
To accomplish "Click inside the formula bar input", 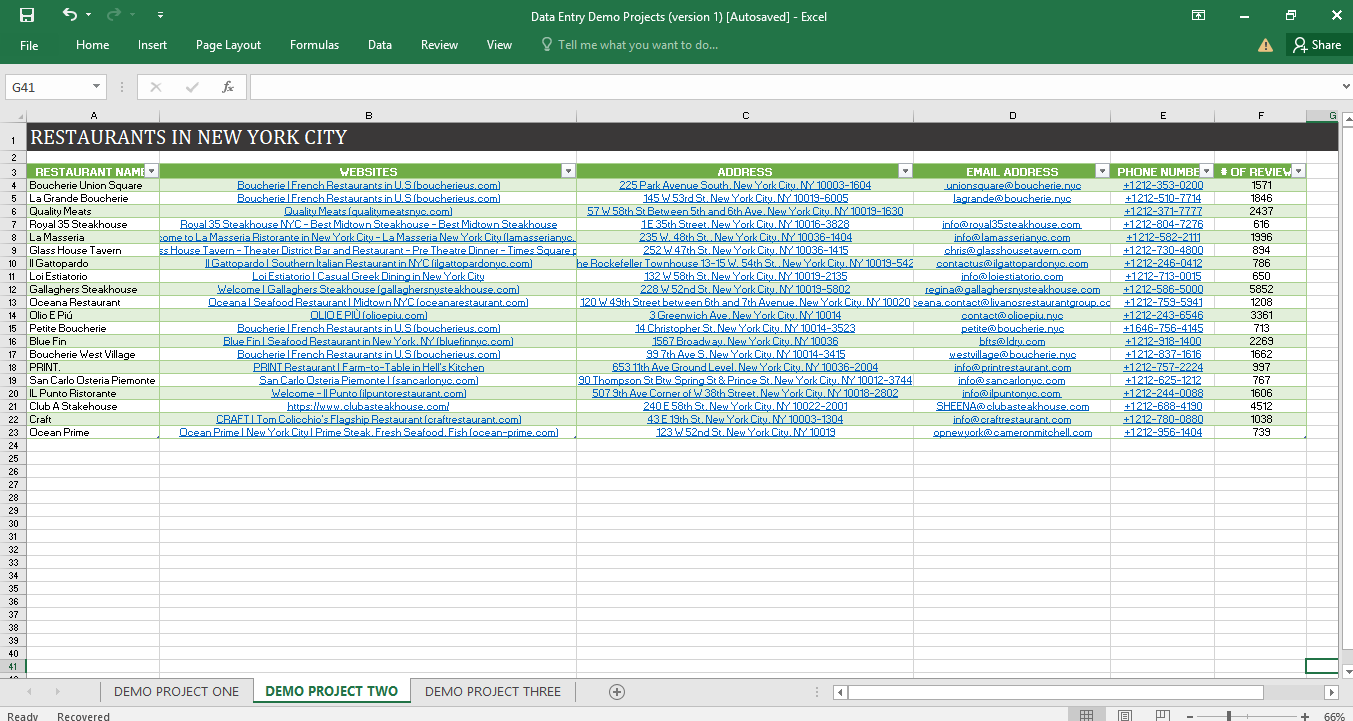I will tap(796, 88).
